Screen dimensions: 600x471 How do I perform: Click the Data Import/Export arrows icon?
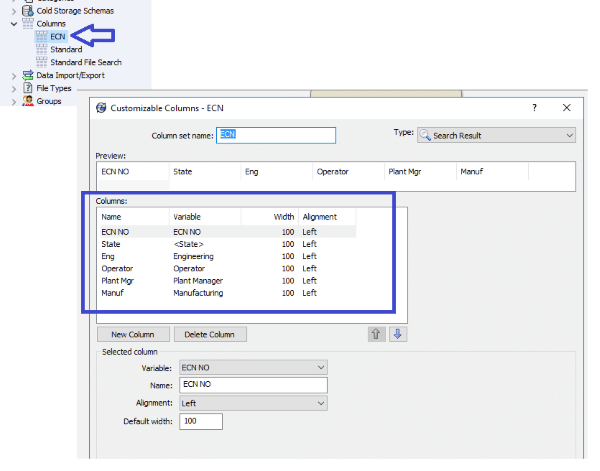[28, 75]
